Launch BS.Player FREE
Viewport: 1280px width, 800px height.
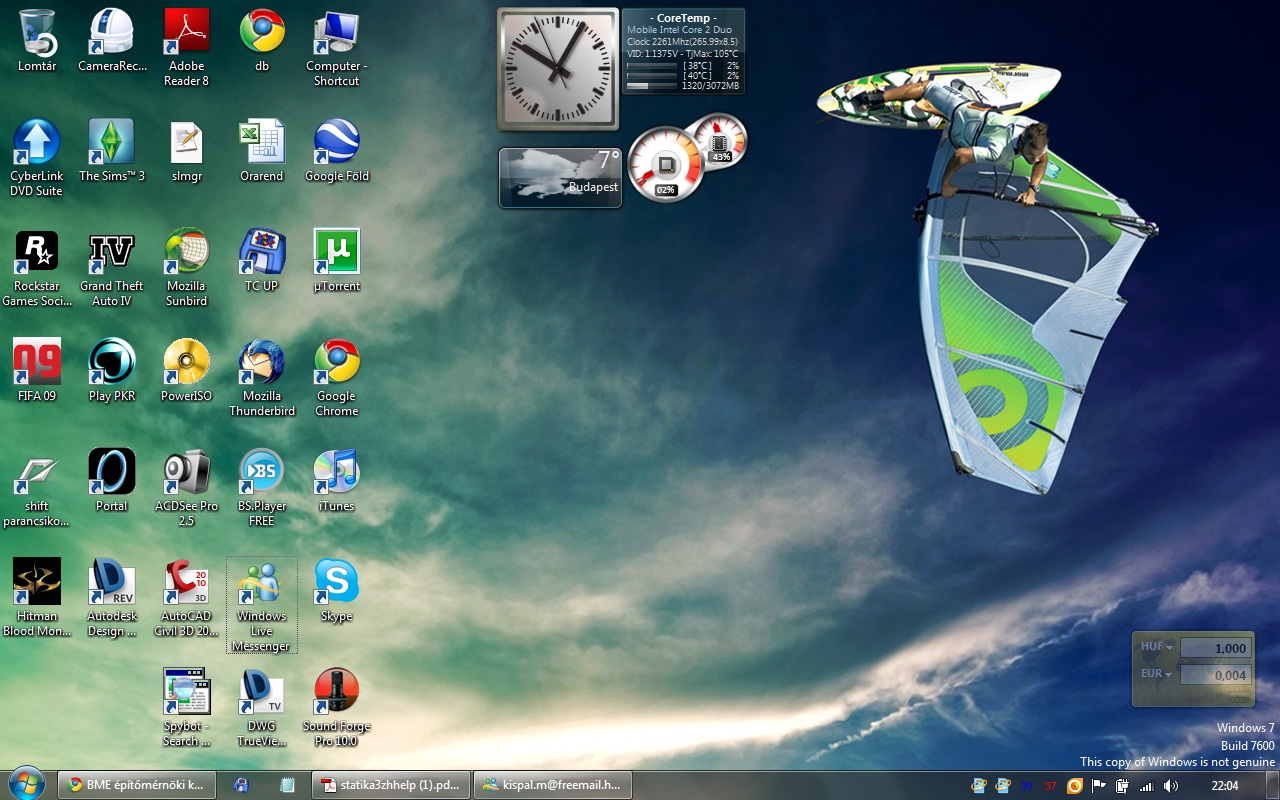click(x=262, y=487)
